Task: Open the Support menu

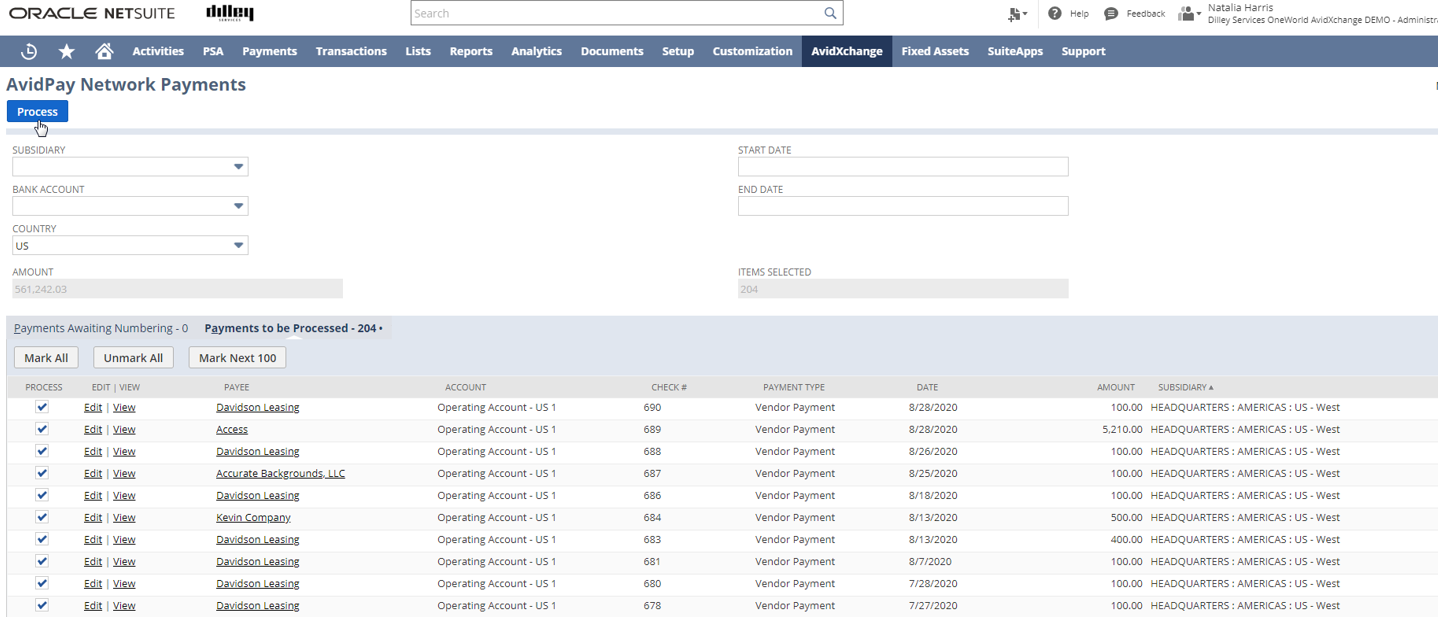Action: [1083, 51]
